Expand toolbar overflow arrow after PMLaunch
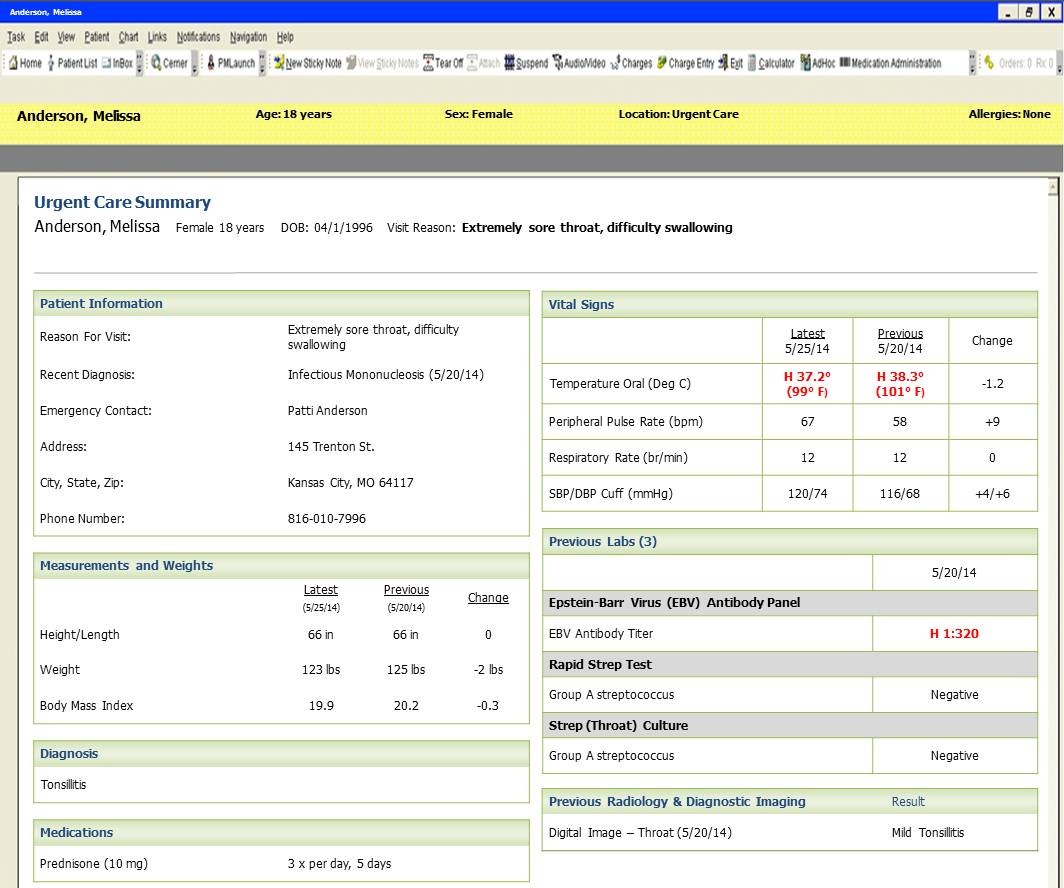The height and width of the screenshot is (888, 1064). (263, 63)
